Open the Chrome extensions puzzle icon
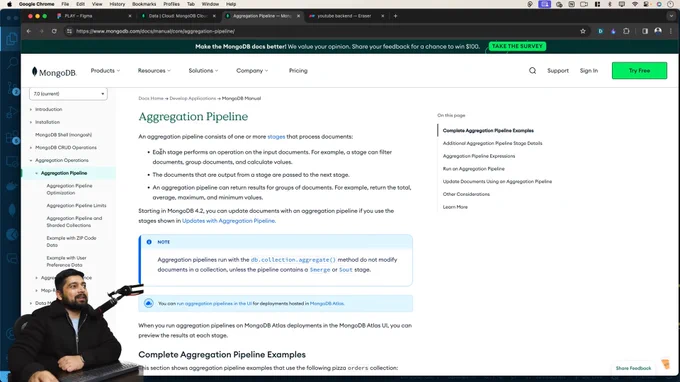This screenshot has width=680, height=382. [x=626, y=31]
